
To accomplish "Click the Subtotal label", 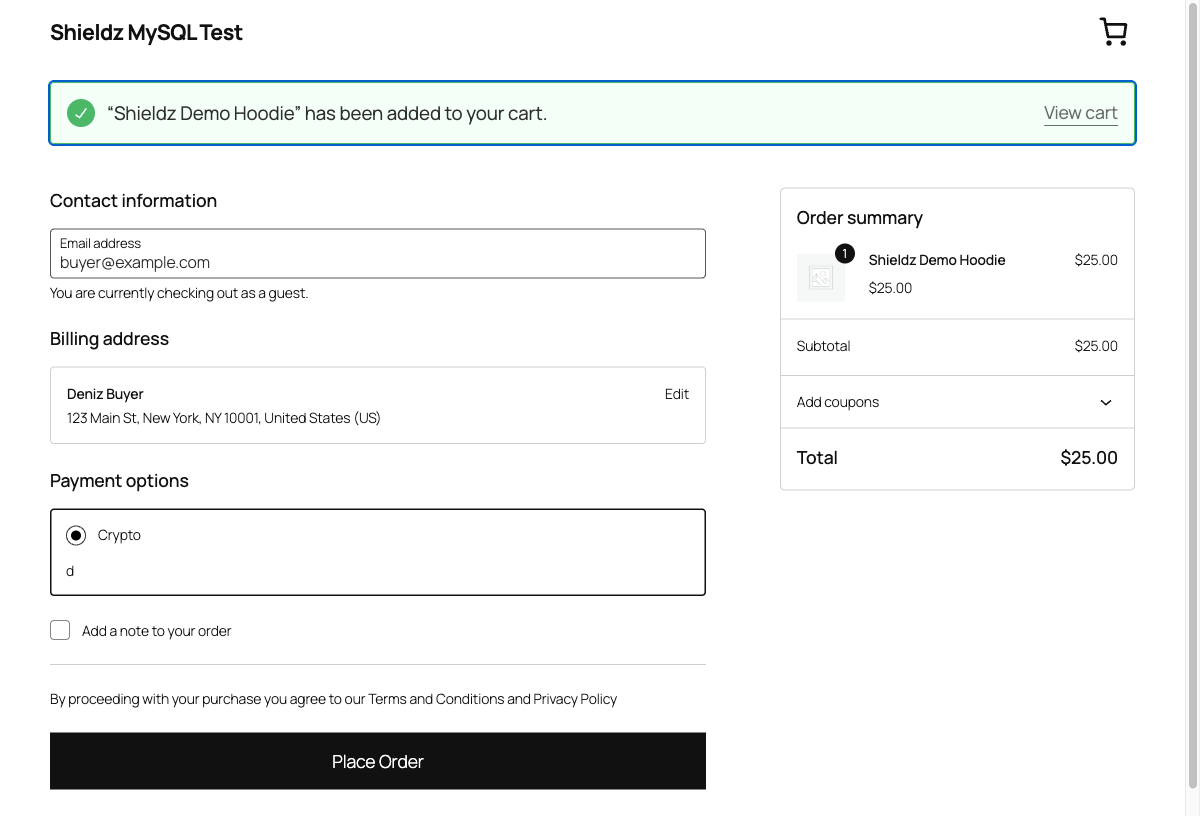I will pos(823,346).
